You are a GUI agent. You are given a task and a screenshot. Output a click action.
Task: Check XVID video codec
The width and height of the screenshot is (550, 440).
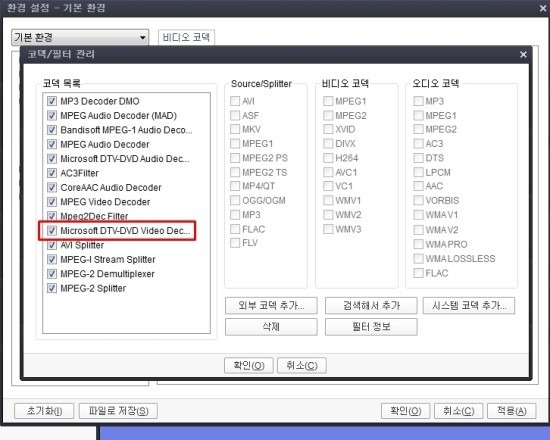click(328, 129)
